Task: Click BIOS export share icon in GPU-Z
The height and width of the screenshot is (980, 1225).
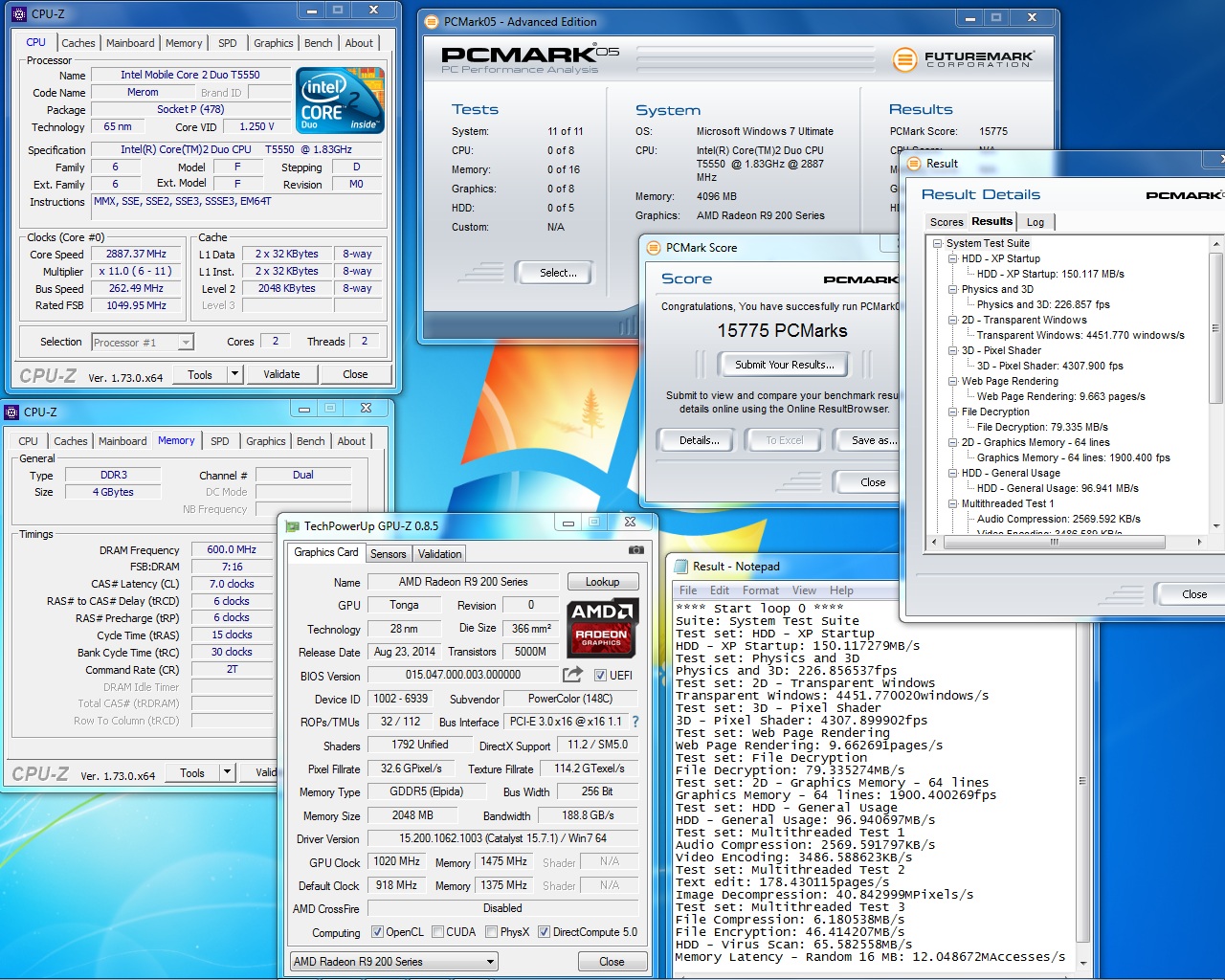Action: click(x=572, y=675)
